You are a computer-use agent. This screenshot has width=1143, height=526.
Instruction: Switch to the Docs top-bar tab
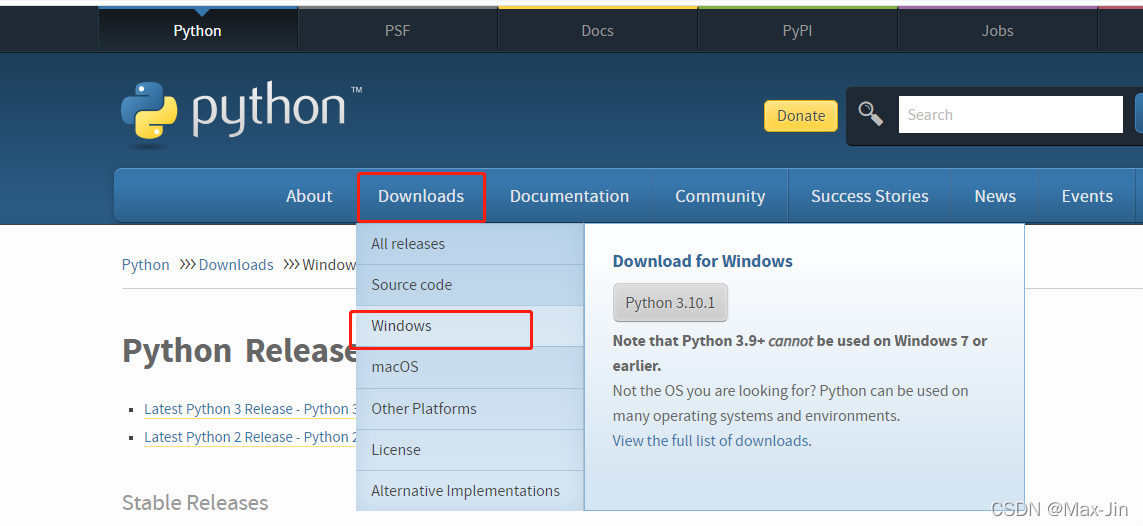point(597,31)
